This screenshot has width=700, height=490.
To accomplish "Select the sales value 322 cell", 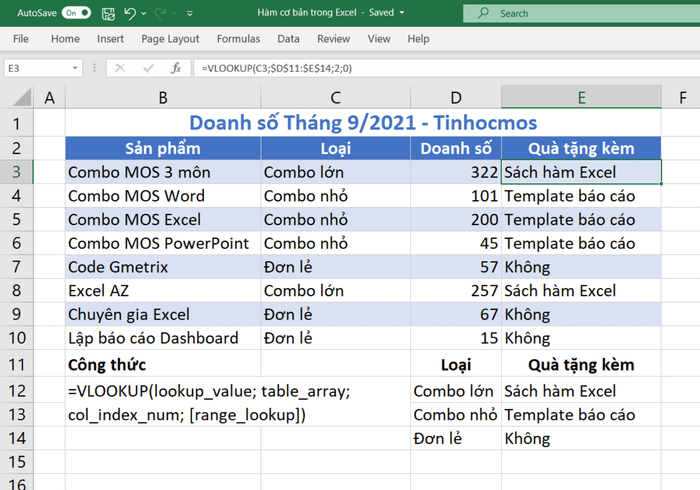I will click(456, 172).
